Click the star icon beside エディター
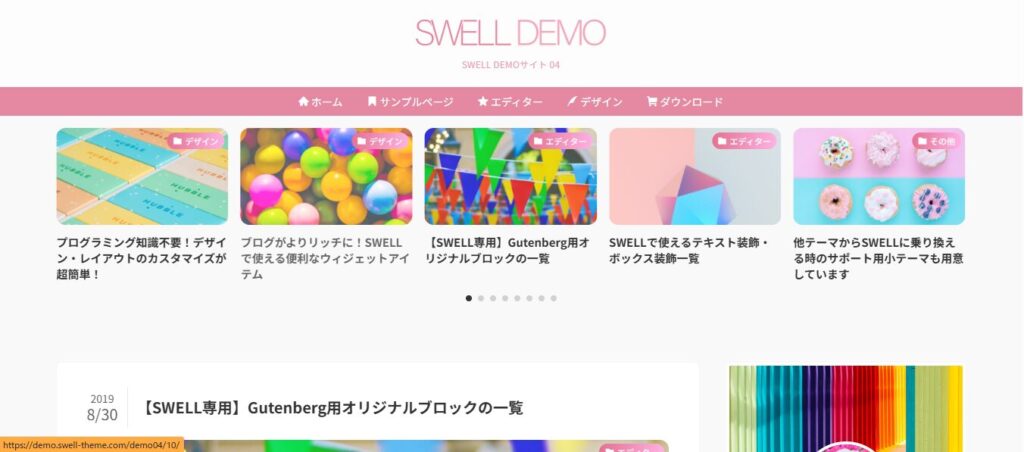Screen dimensions: 1024x452 (x=483, y=101)
